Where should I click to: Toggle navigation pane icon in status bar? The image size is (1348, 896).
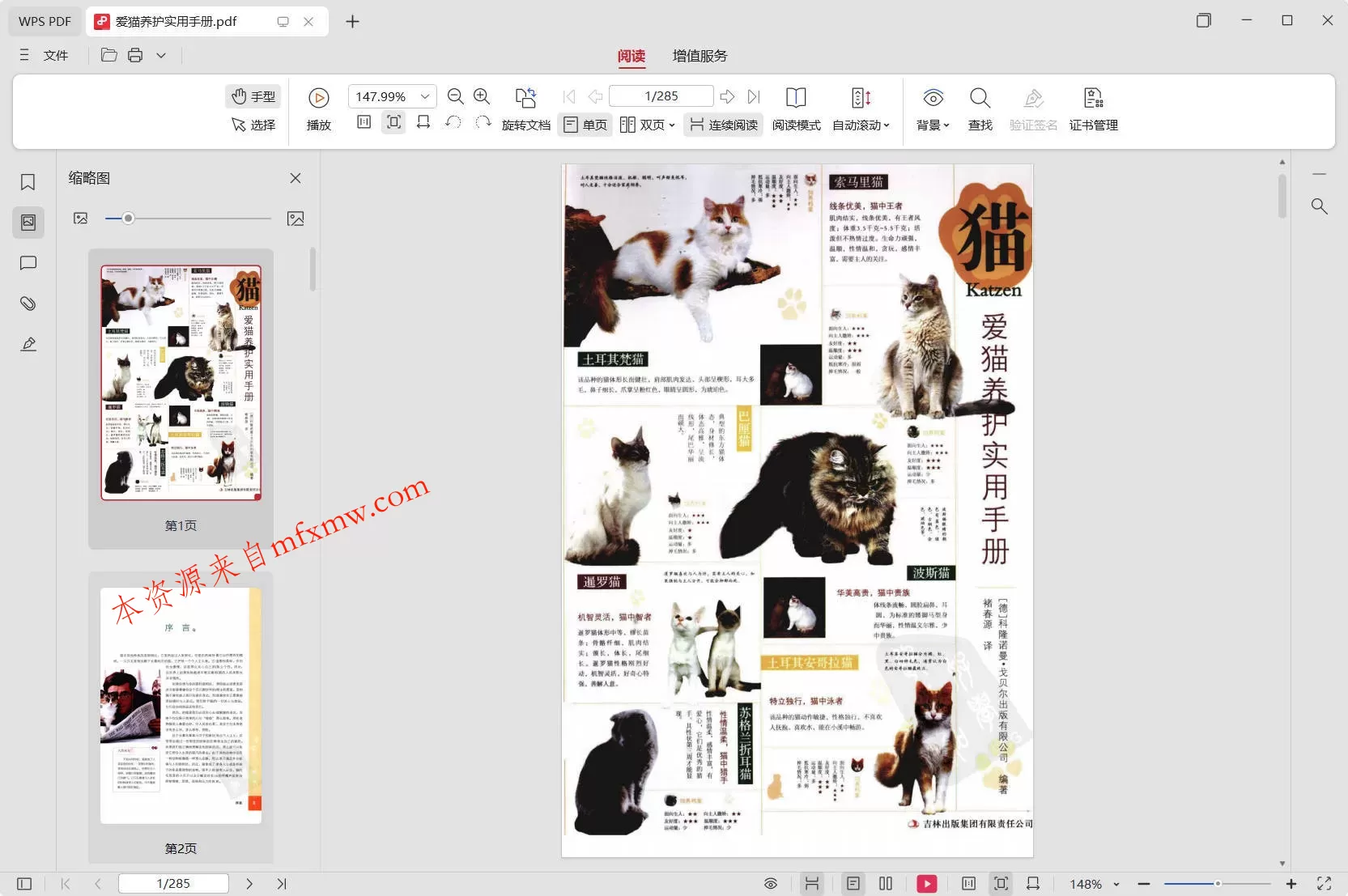(24, 884)
